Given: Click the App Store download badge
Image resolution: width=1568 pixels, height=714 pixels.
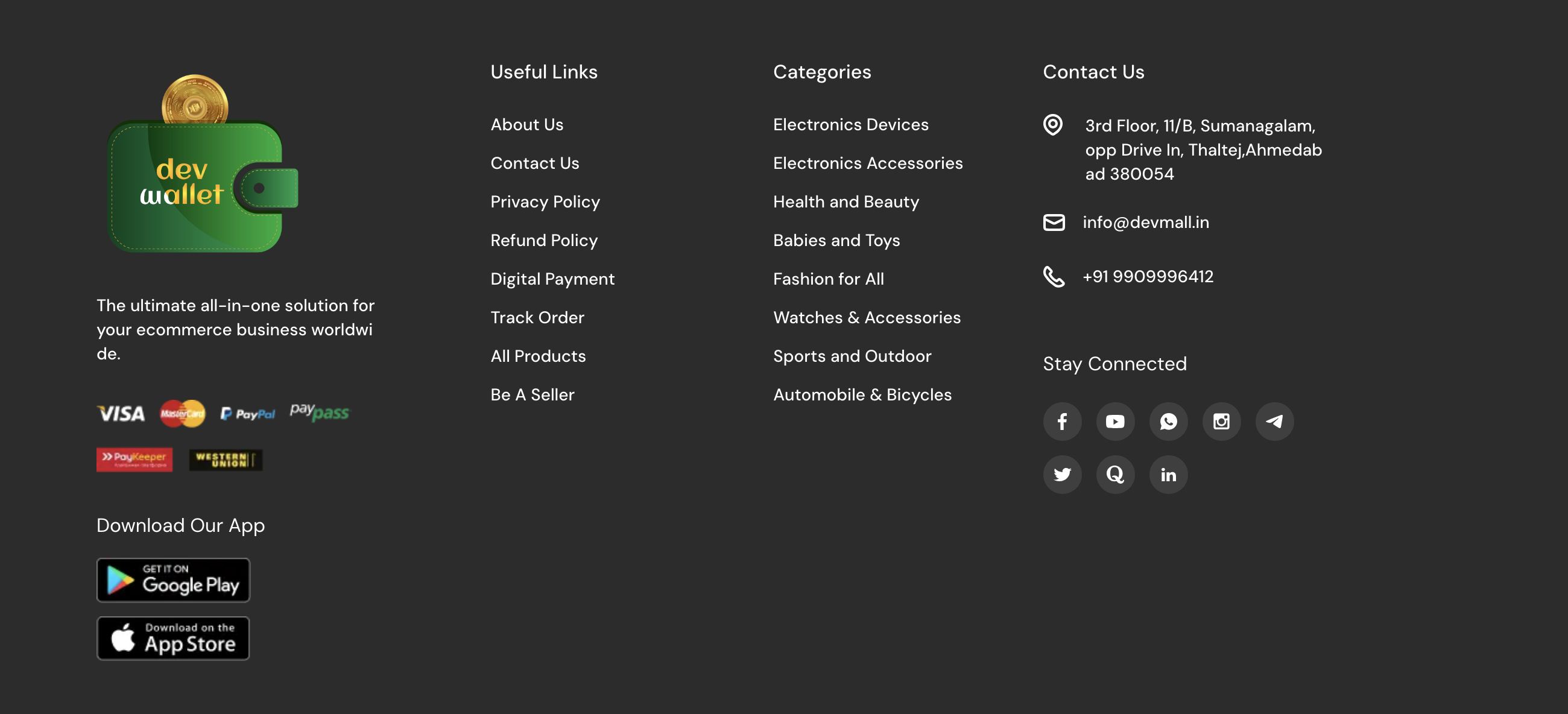Looking at the screenshot, I should point(173,638).
